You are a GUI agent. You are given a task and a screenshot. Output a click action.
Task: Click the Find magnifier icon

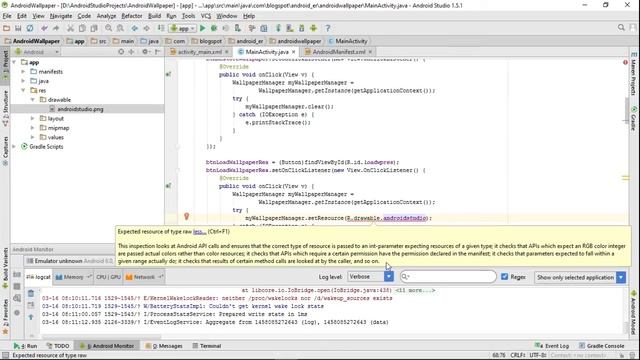click(x=108, y=28)
